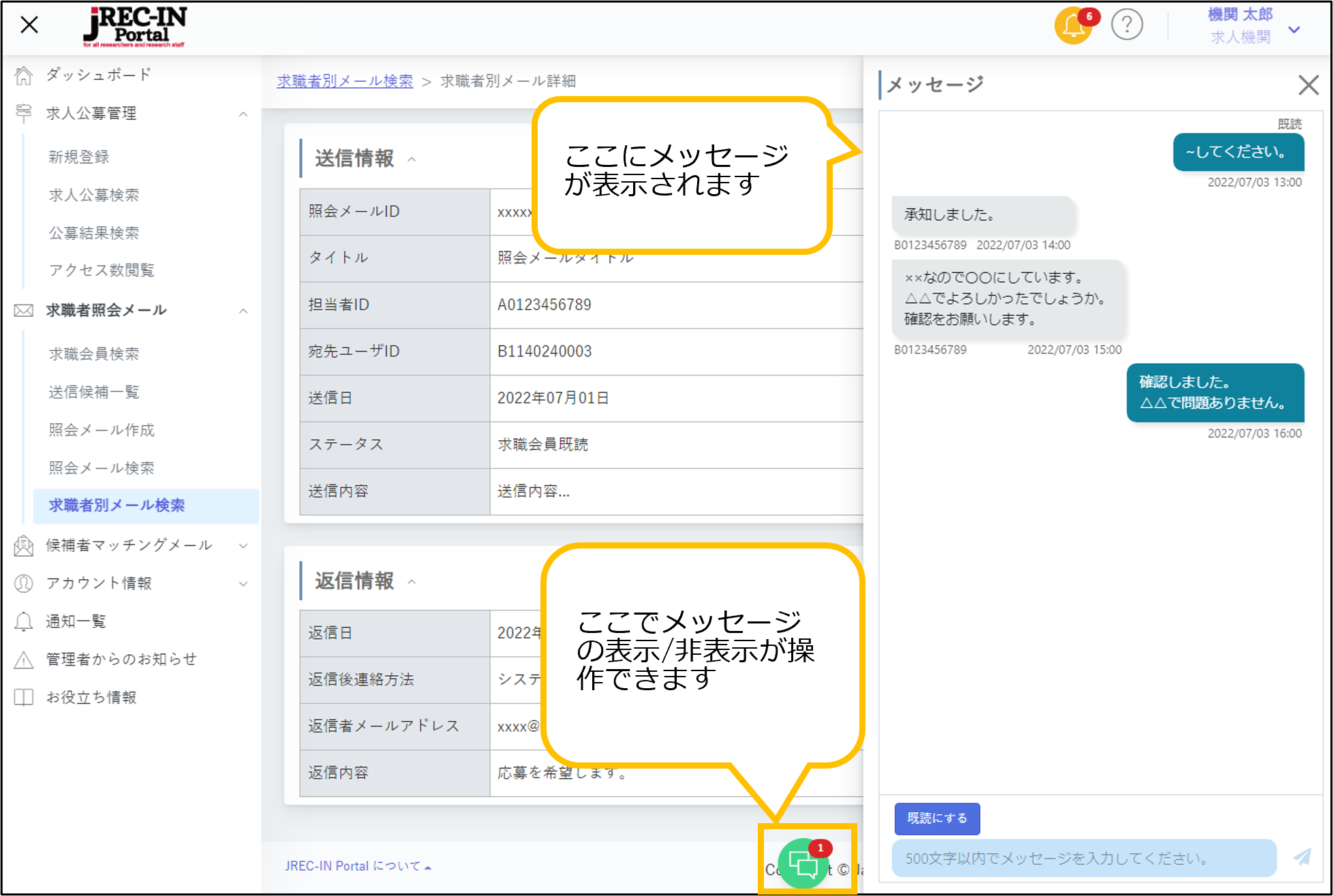
Task: Open 送信候補一覧 menu item
Action: (x=94, y=392)
